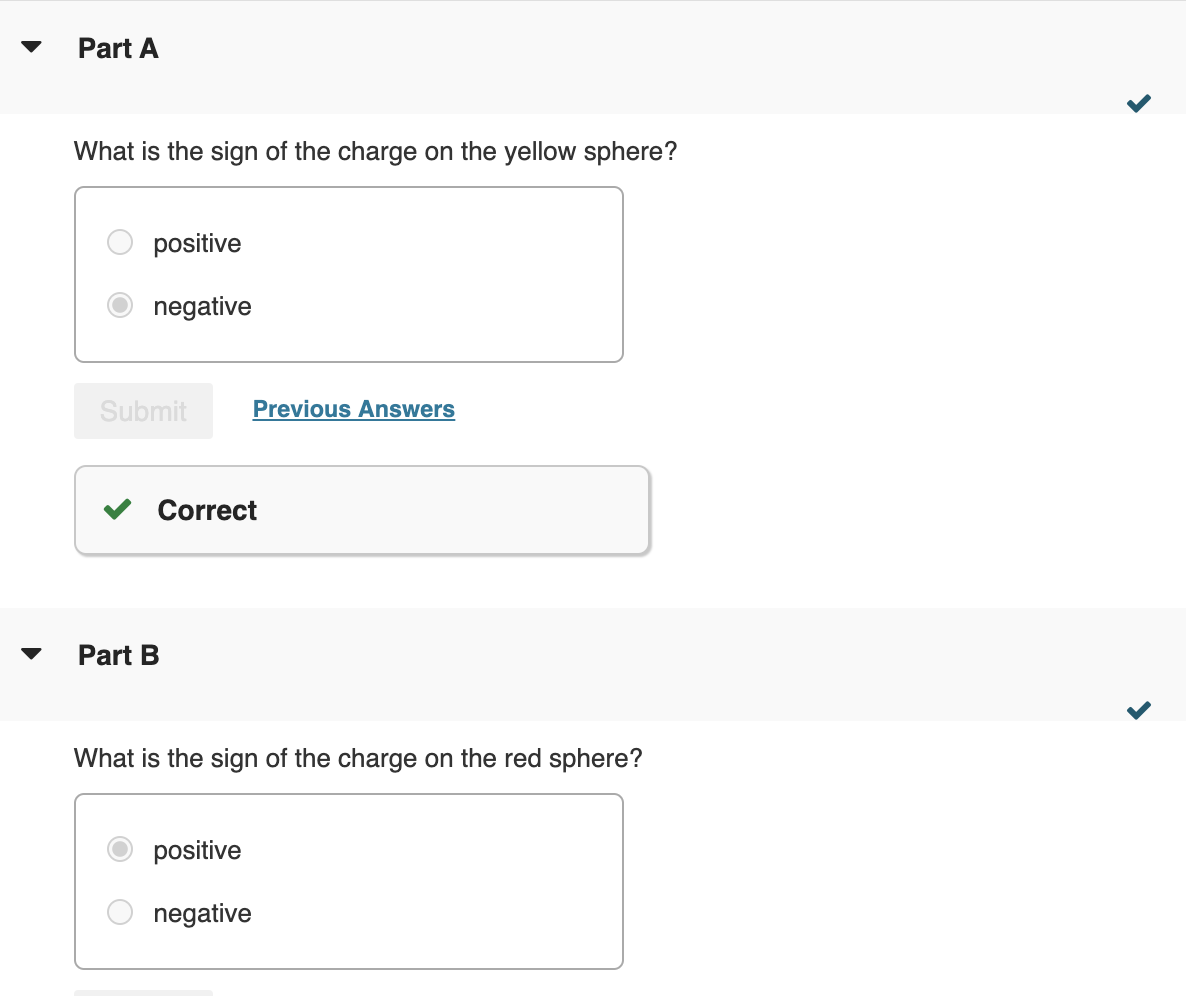Click the Part A header label

coord(118,47)
